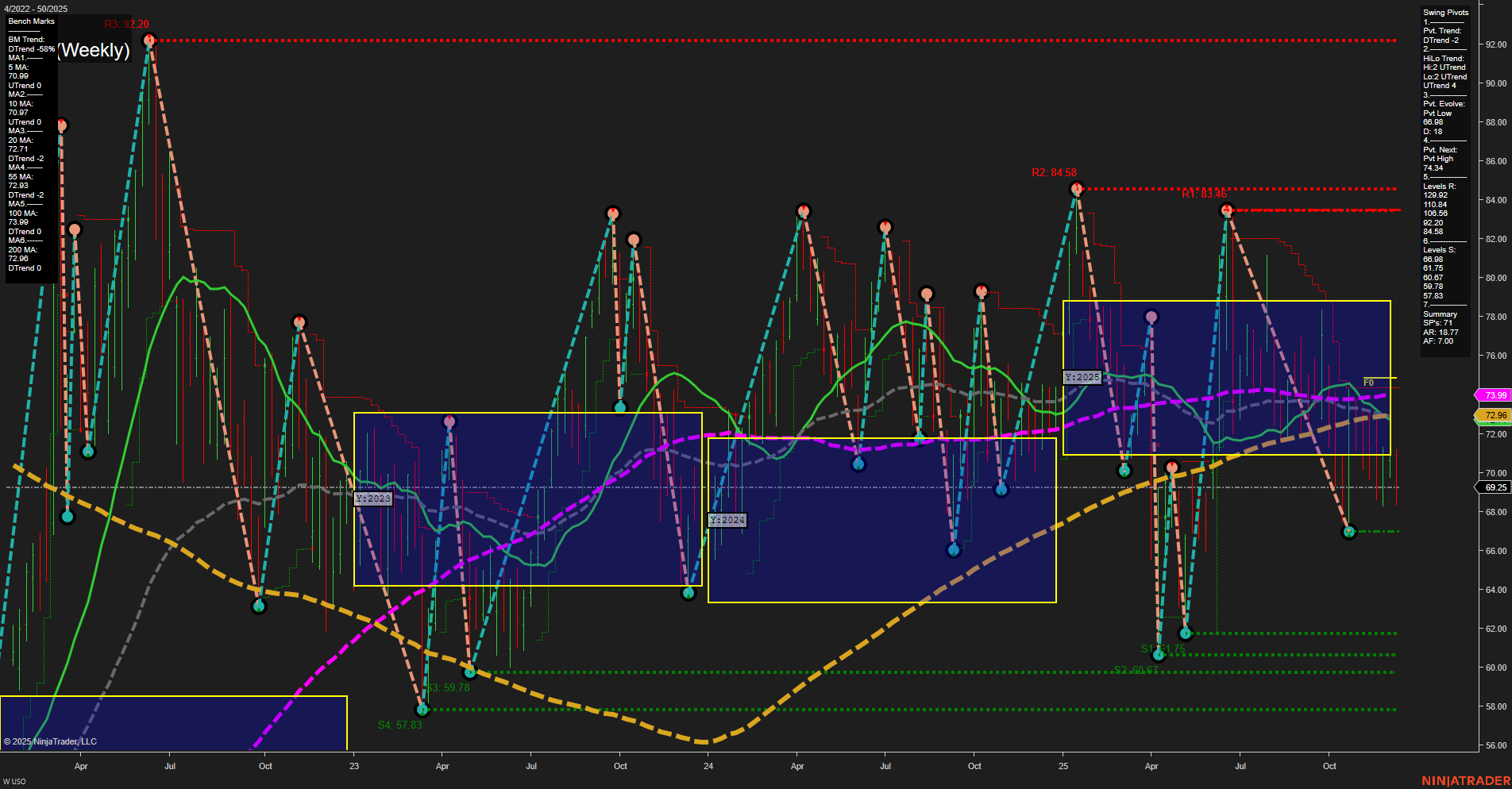Click the purple pivot dot inside the 2025 box
Image resolution: width=1512 pixels, height=789 pixels.
pos(1151,316)
